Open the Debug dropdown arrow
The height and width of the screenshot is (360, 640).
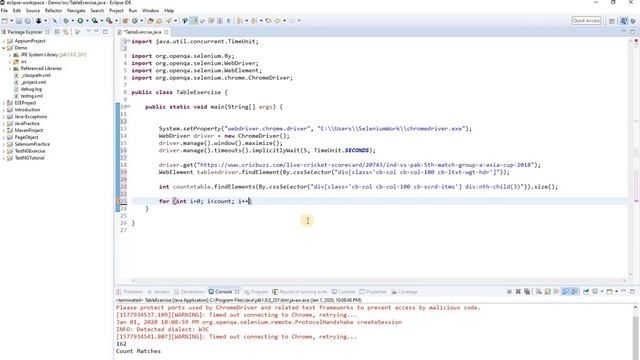[x=72, y=20]
